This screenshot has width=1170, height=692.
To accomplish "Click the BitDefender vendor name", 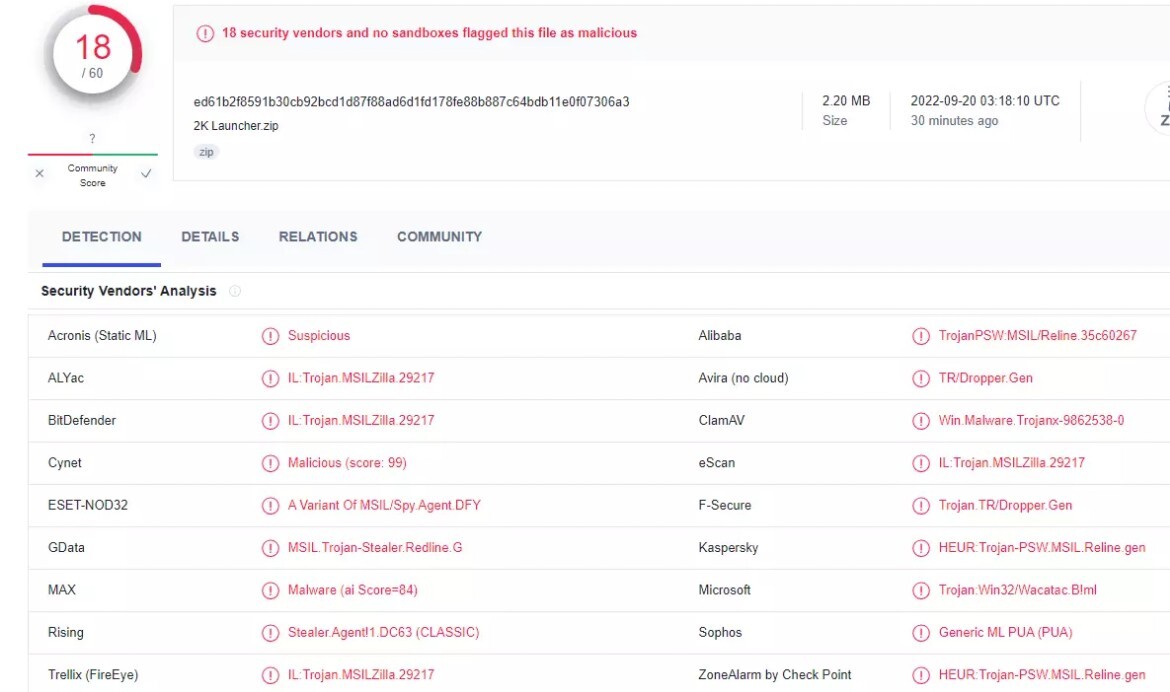I will click(82, 420).
